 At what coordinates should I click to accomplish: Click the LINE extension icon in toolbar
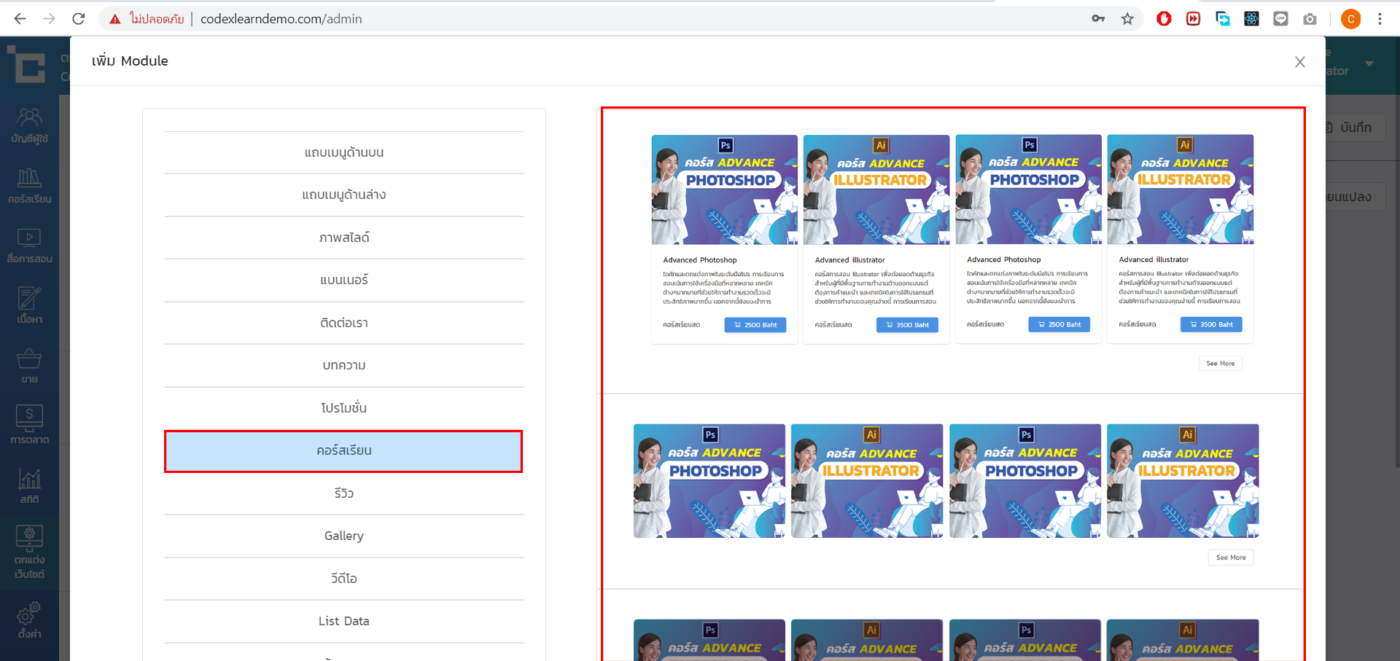point(1280,19)
